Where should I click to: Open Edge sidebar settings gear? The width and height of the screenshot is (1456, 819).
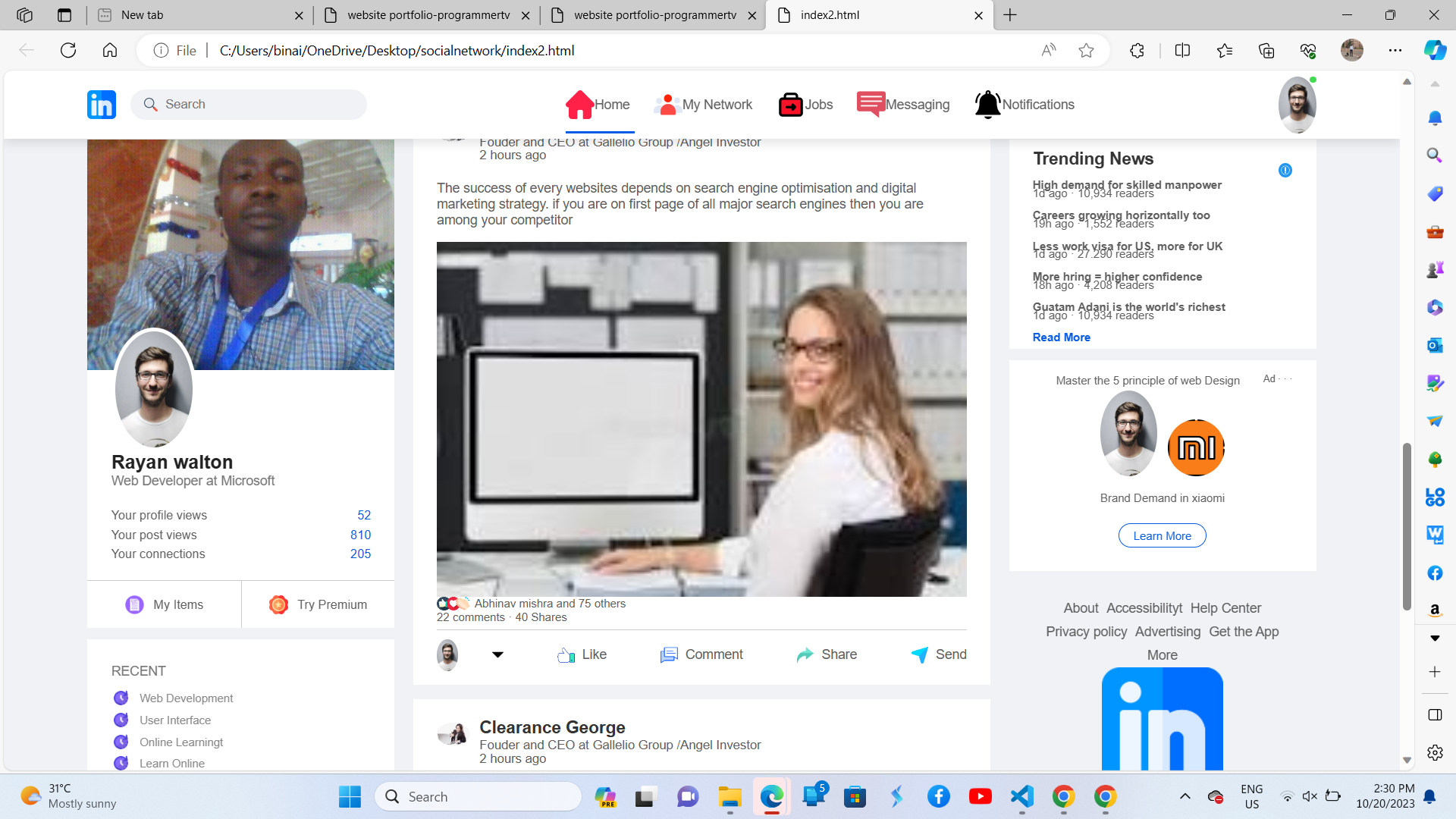[1435, 752]
